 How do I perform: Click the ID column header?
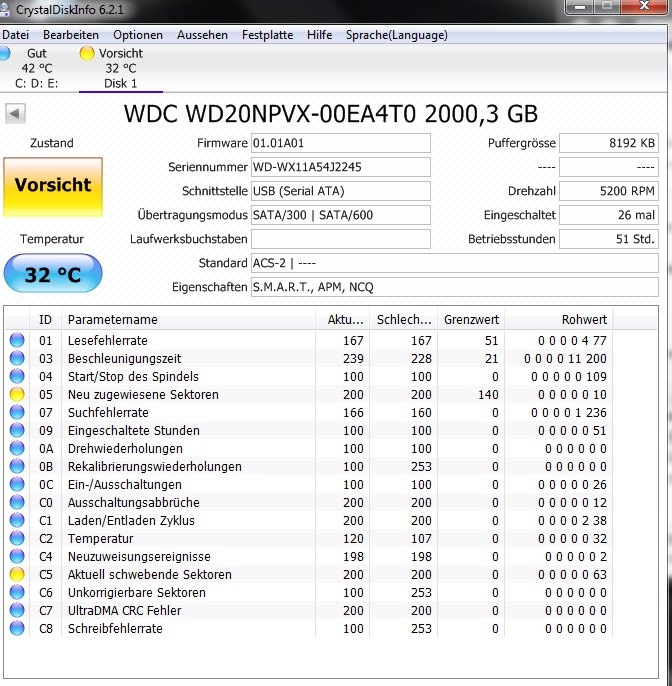[x=45, y=320]
